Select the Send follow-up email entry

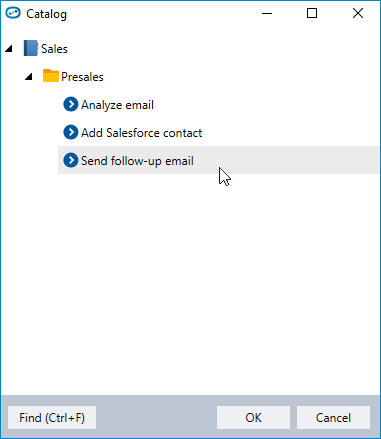137,161
